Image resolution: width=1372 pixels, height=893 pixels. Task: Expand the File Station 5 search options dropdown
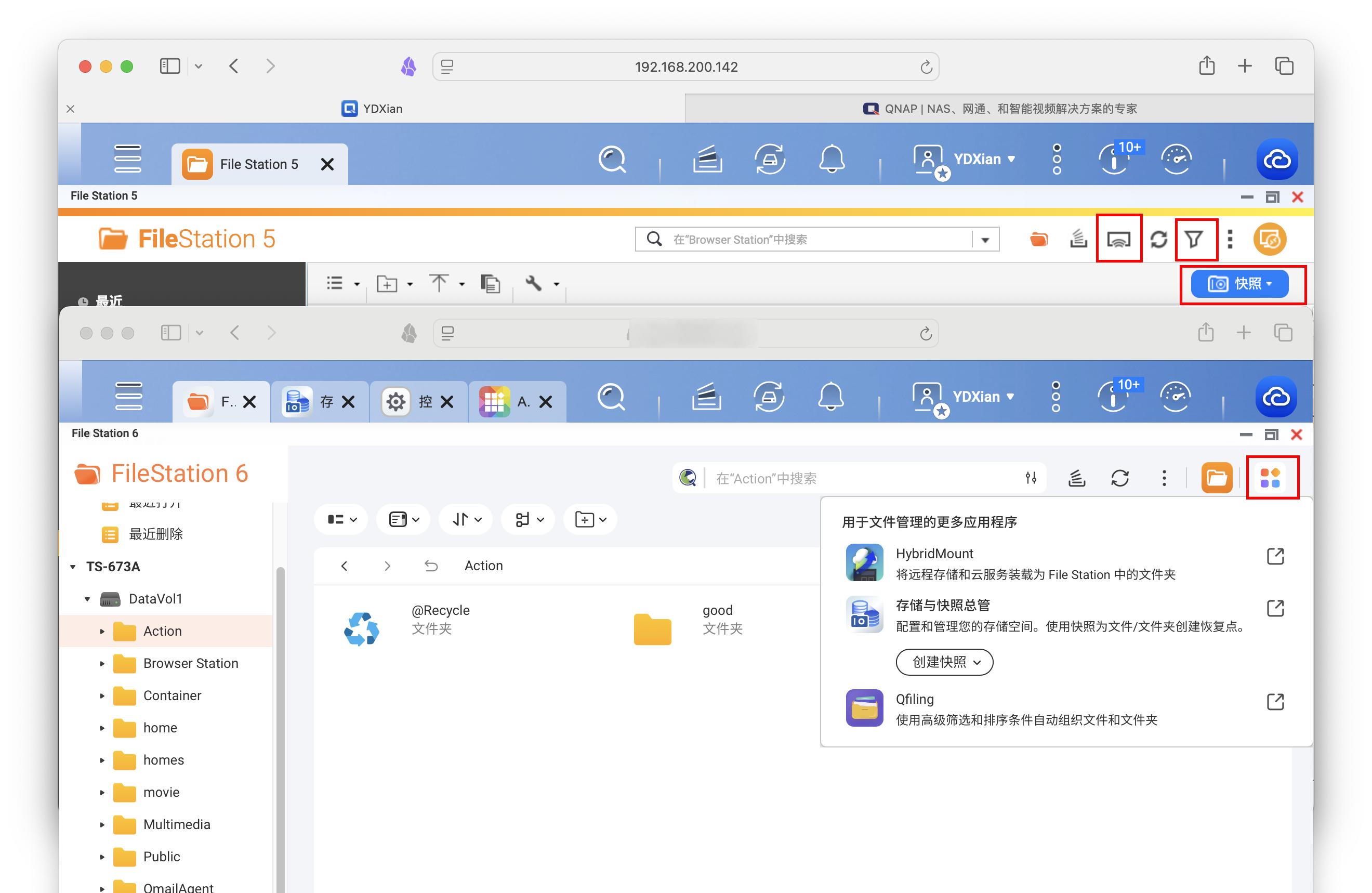point(985,239)
